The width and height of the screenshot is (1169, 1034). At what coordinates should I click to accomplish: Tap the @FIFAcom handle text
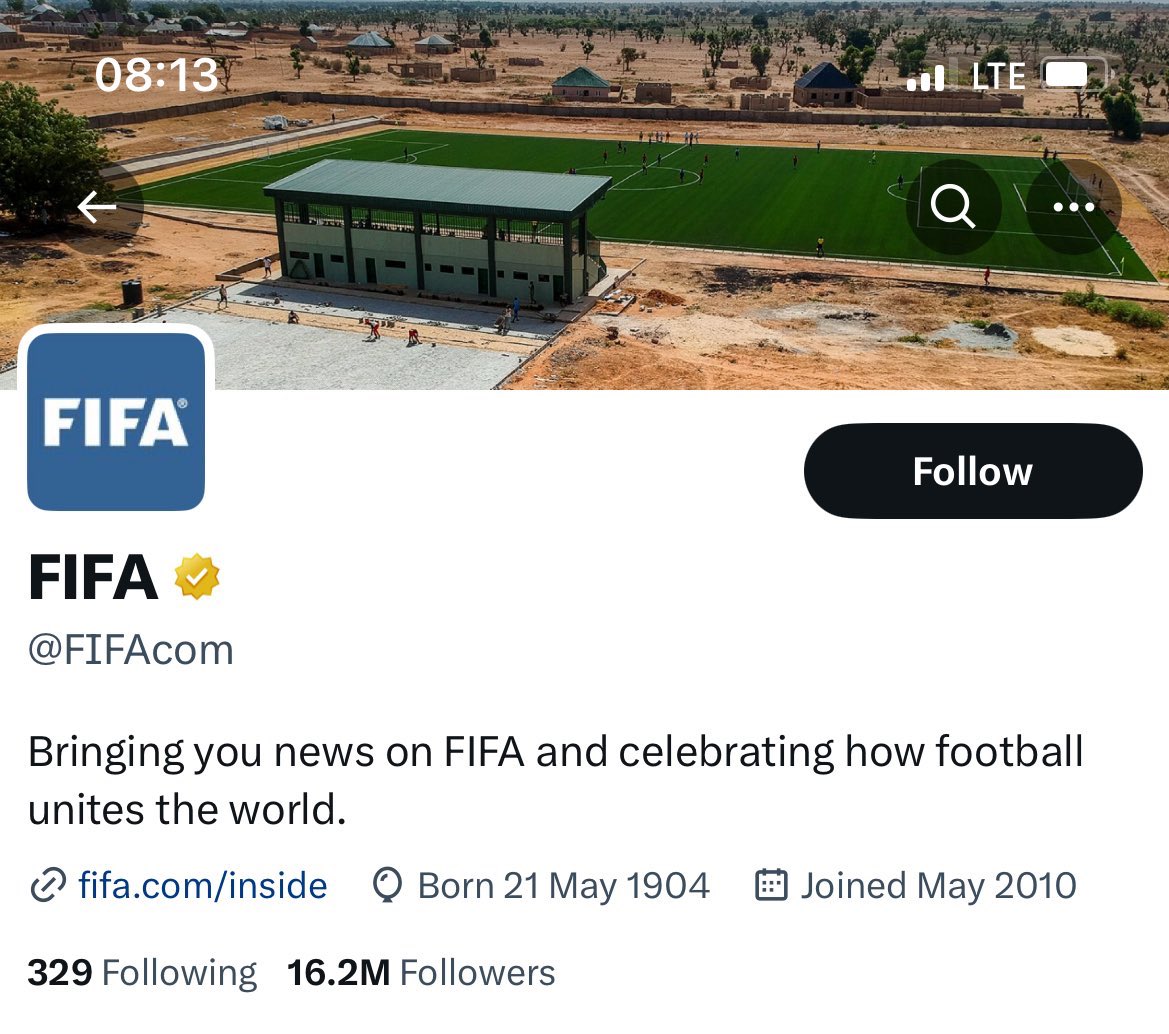[x=131, y=650]
